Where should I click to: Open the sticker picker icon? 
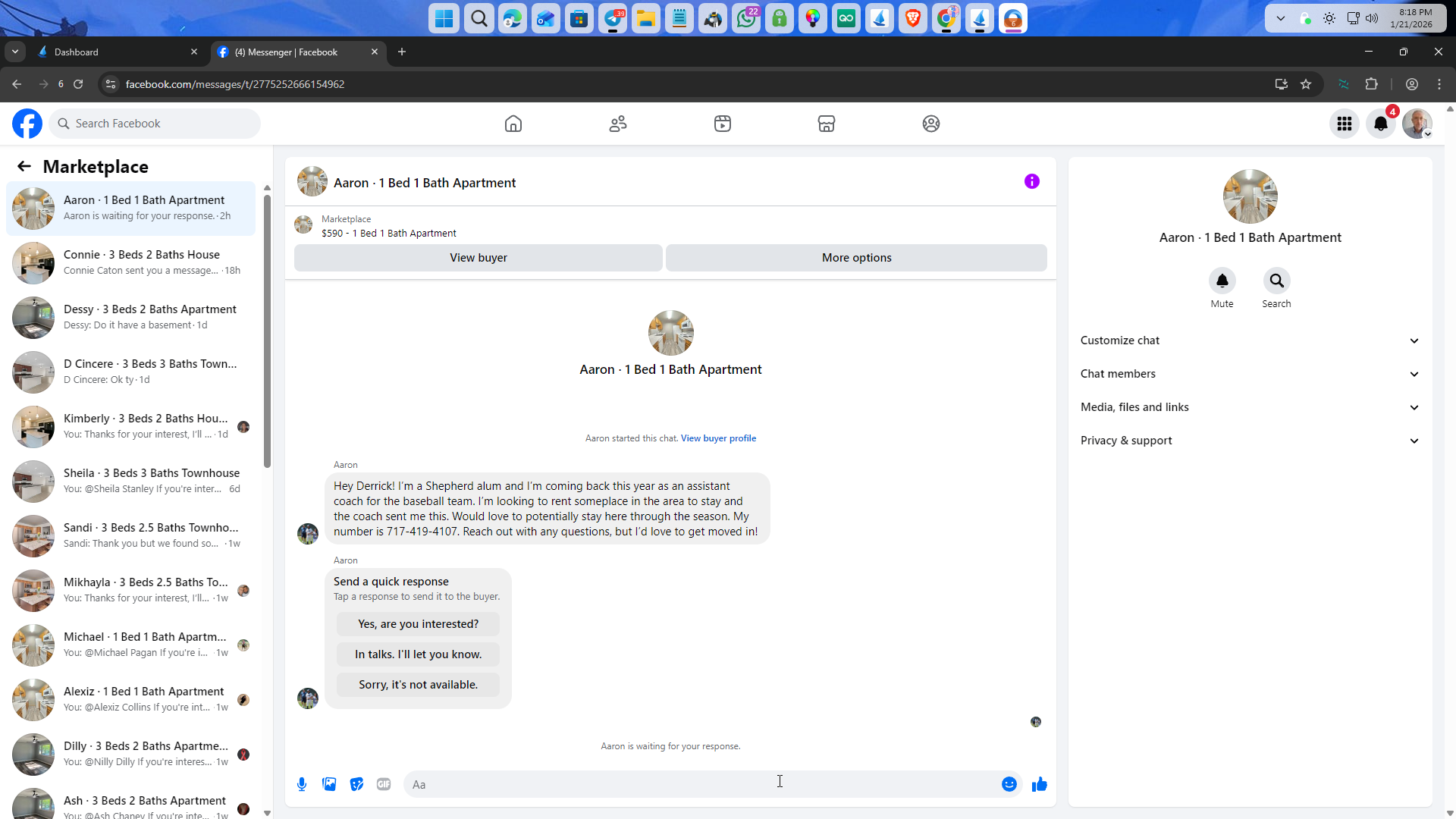point(356,784)
